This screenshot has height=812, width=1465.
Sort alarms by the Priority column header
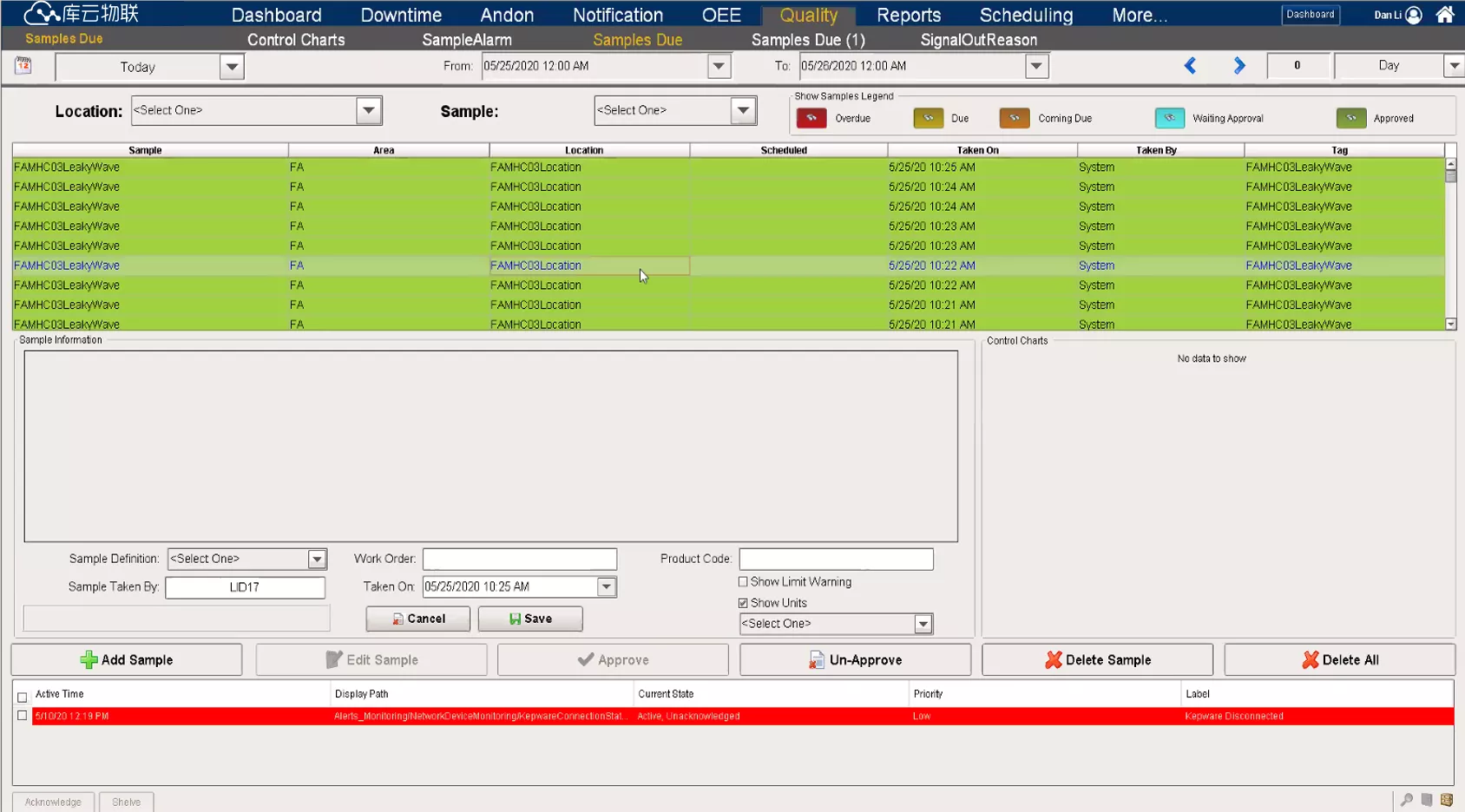[1044, 694]
